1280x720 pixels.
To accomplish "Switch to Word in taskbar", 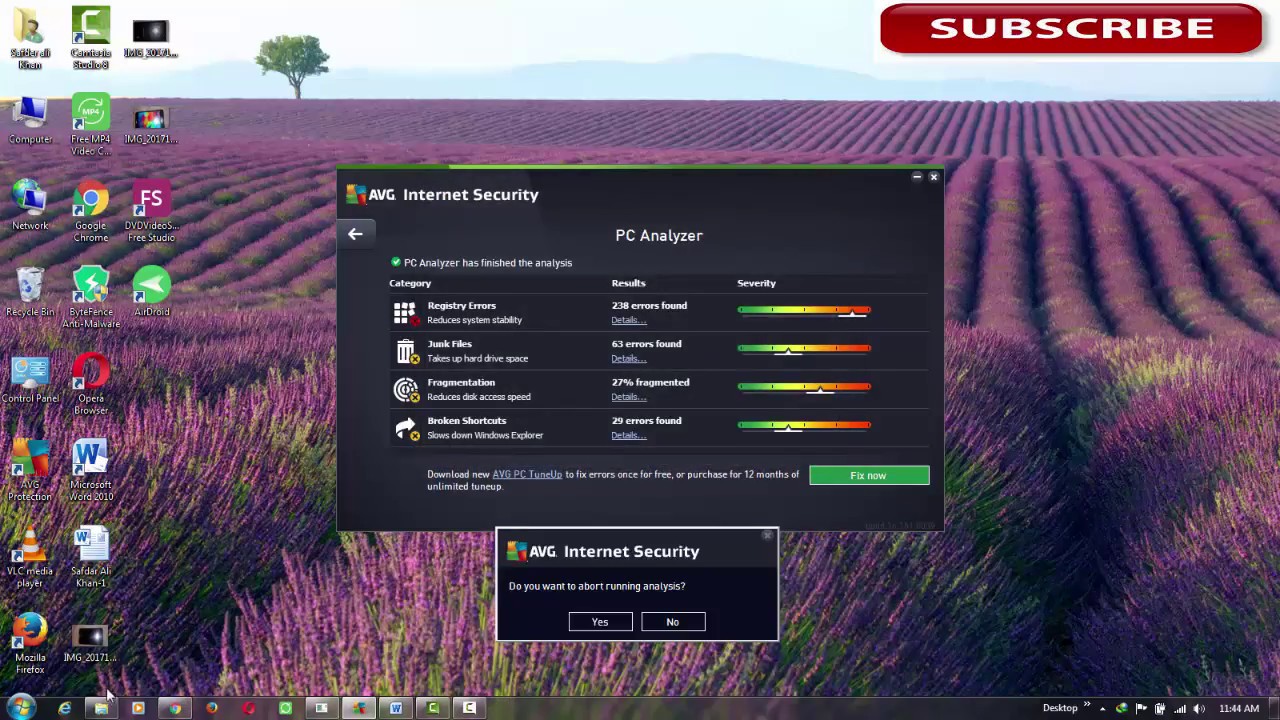I will click(x=396, y=709).
